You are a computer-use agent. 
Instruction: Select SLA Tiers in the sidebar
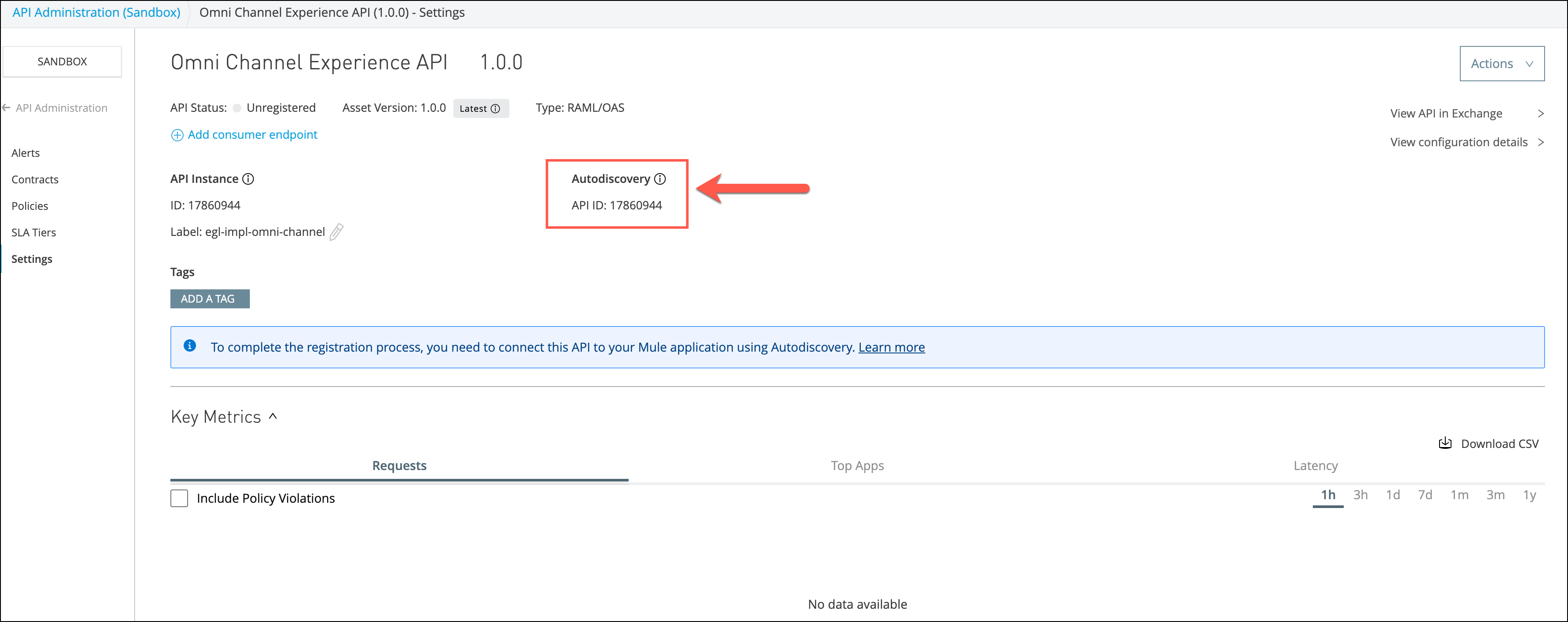[x=34, y=233]
